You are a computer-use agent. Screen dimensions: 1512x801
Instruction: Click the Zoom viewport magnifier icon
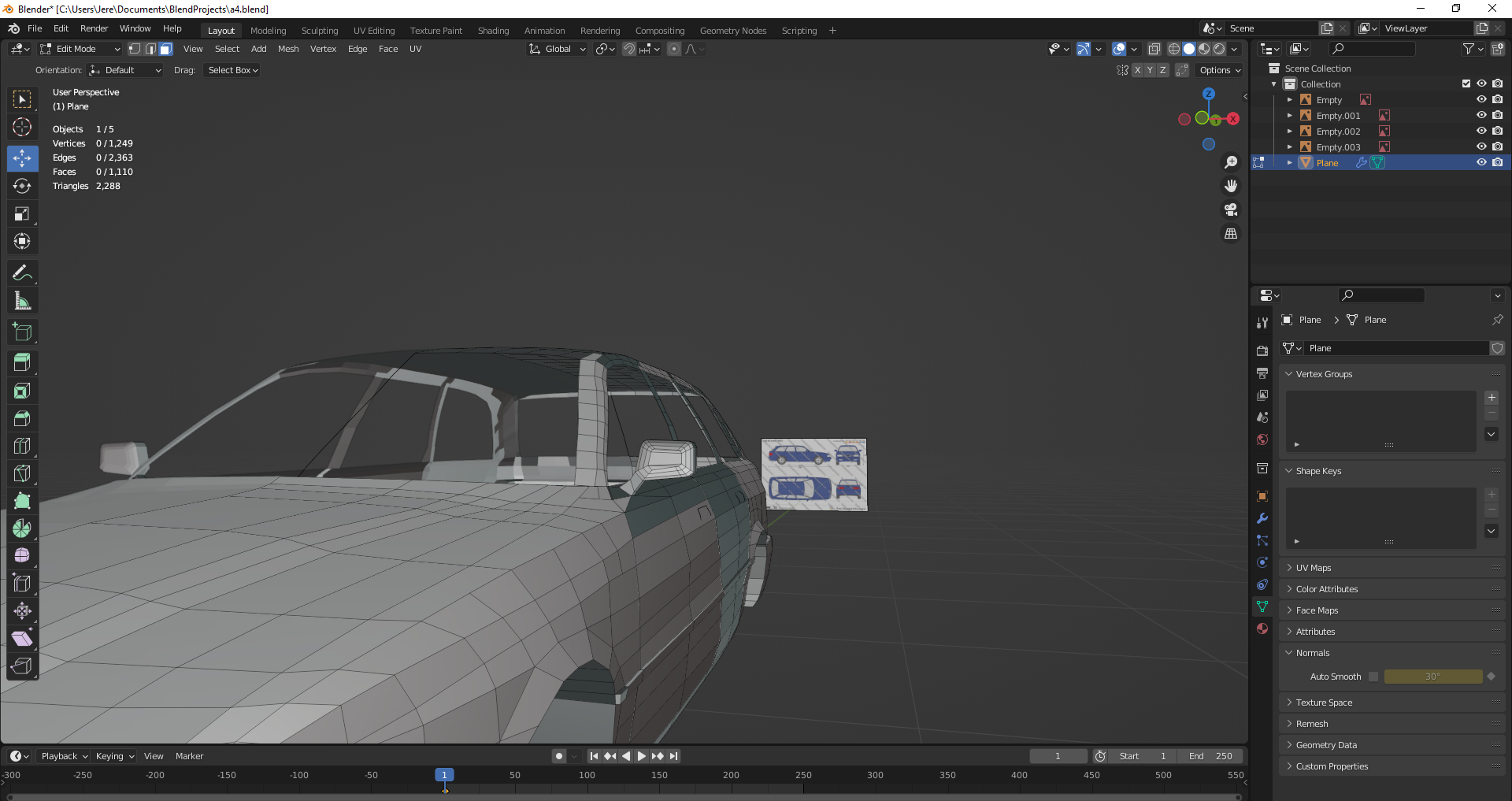pyautogui.click(x=1231, y=162)
